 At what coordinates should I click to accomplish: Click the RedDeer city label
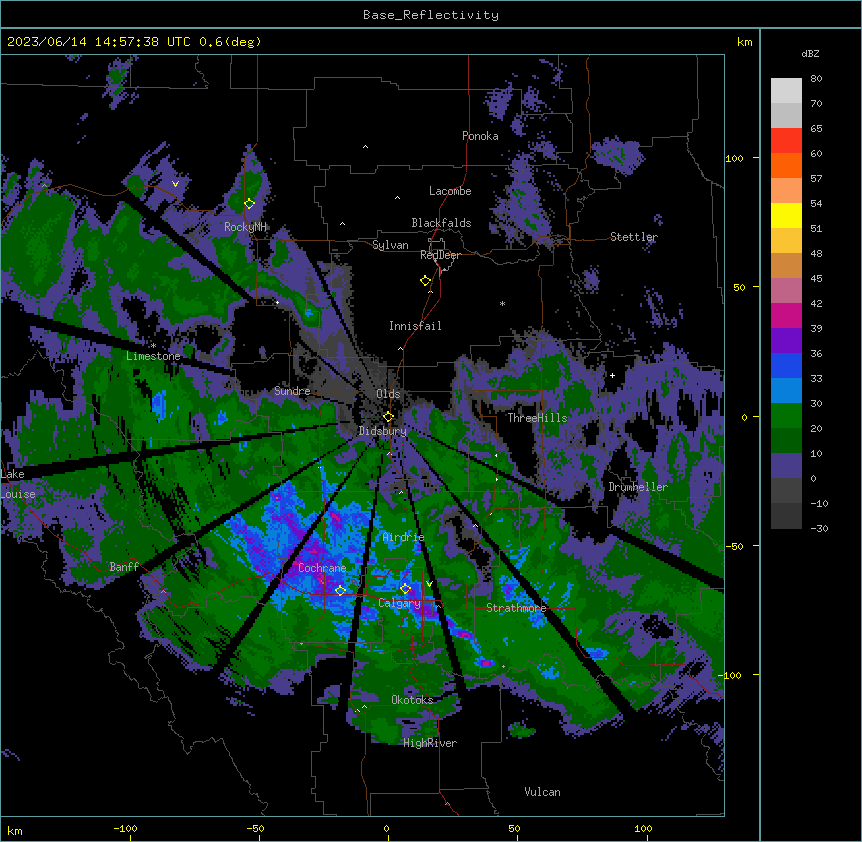[440, 256]
